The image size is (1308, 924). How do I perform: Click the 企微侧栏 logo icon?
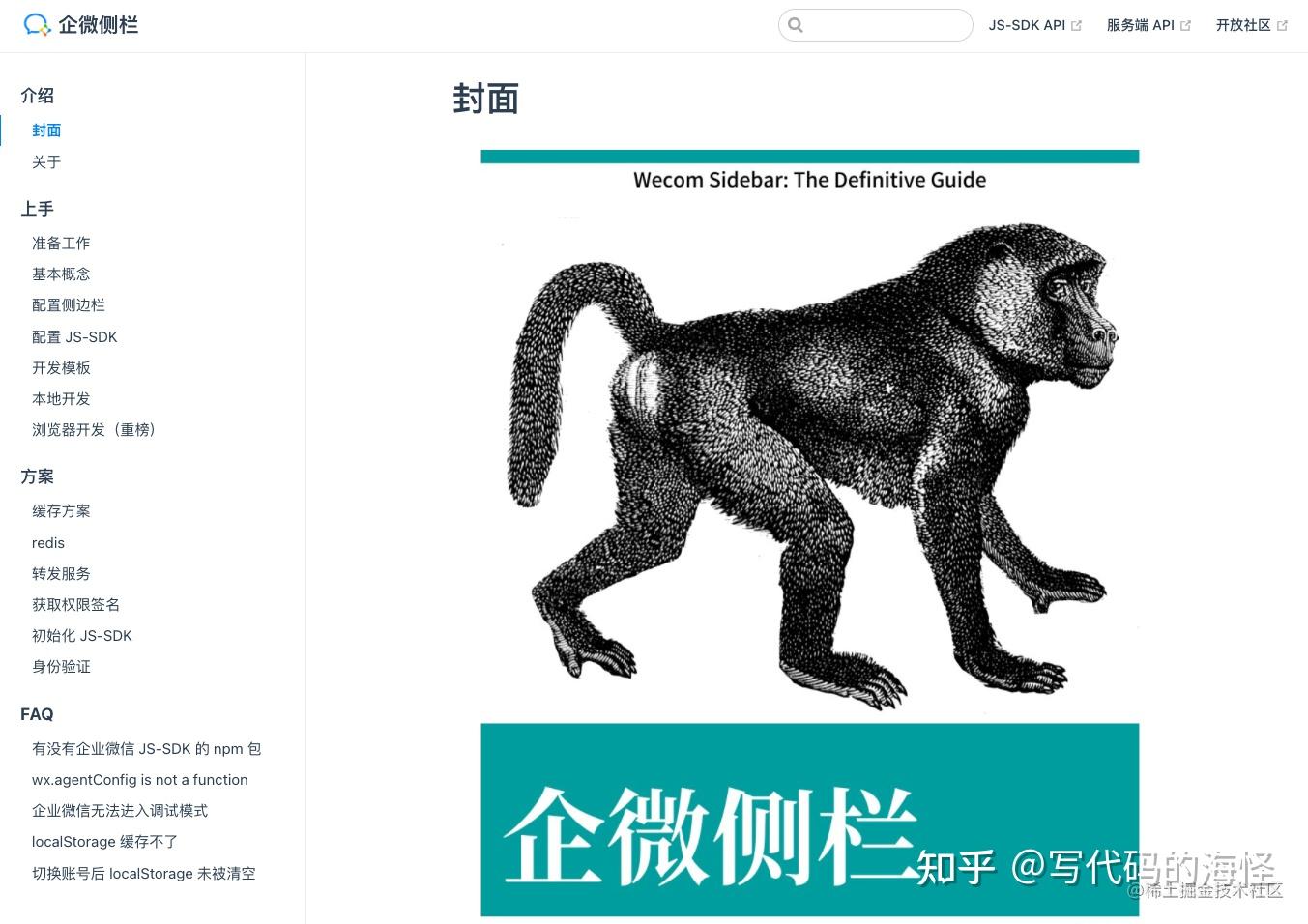(x=37, y=25)
